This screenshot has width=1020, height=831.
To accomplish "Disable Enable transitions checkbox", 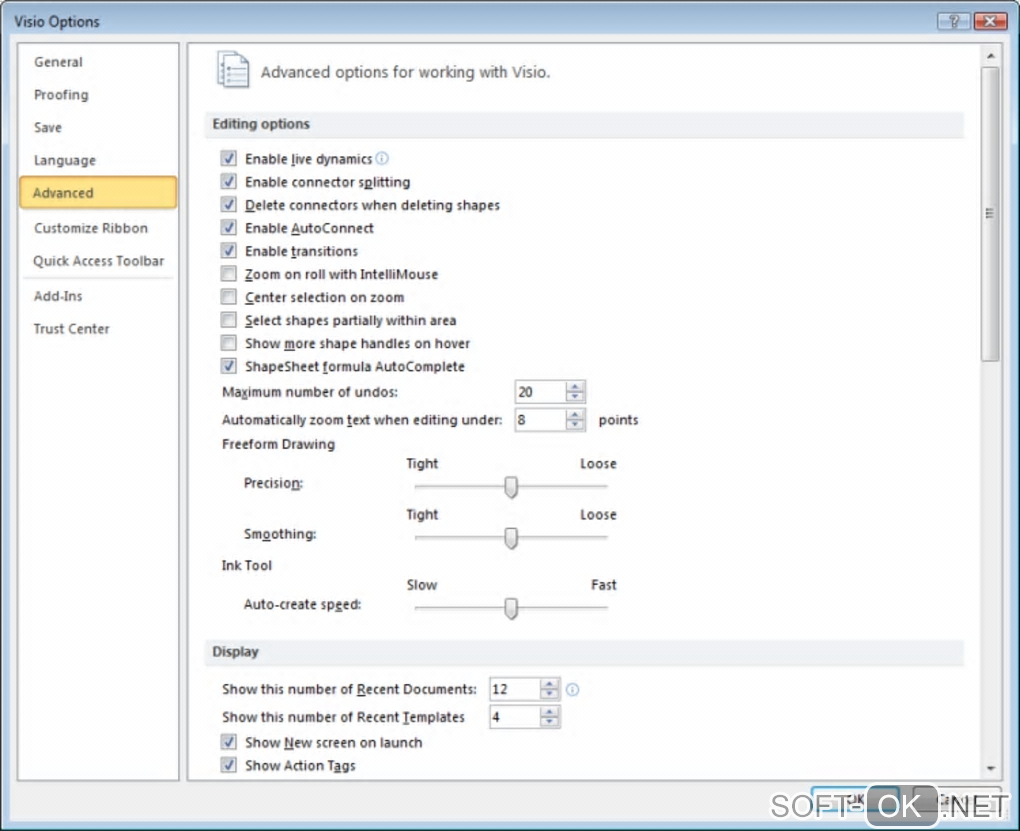I will pos(228,251).
